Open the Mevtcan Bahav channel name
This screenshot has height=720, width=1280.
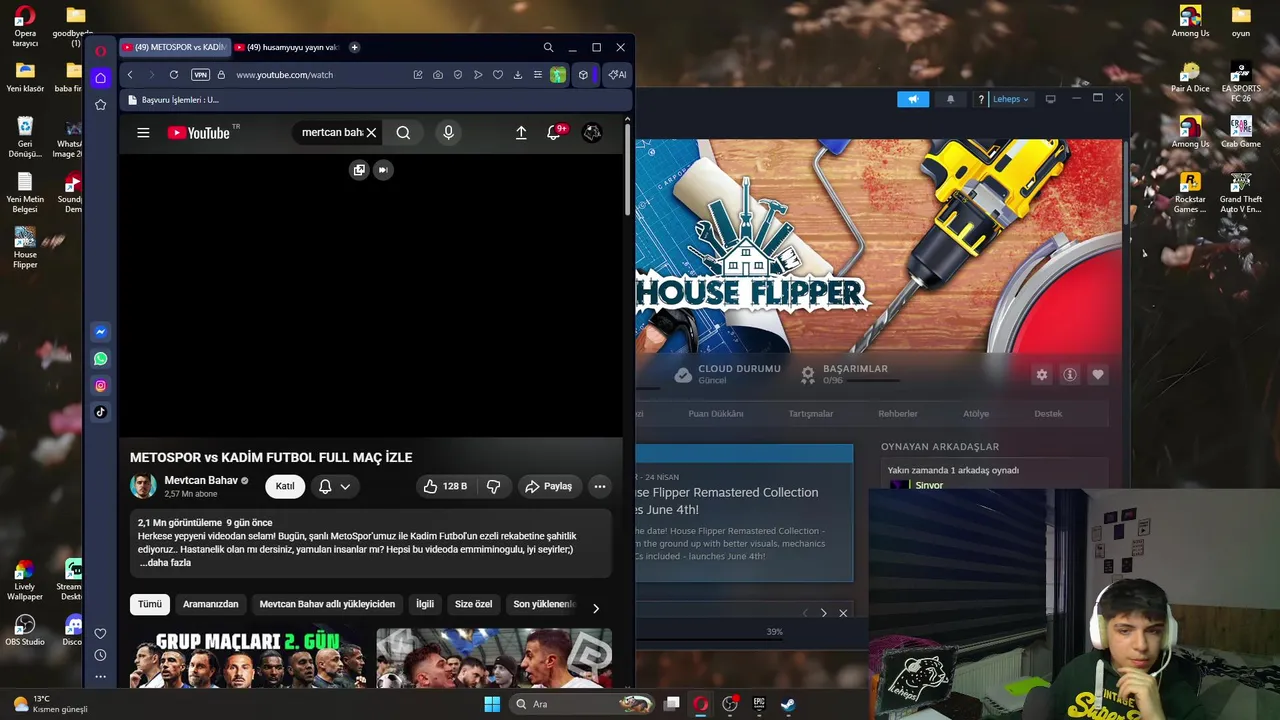coord(201,480)
